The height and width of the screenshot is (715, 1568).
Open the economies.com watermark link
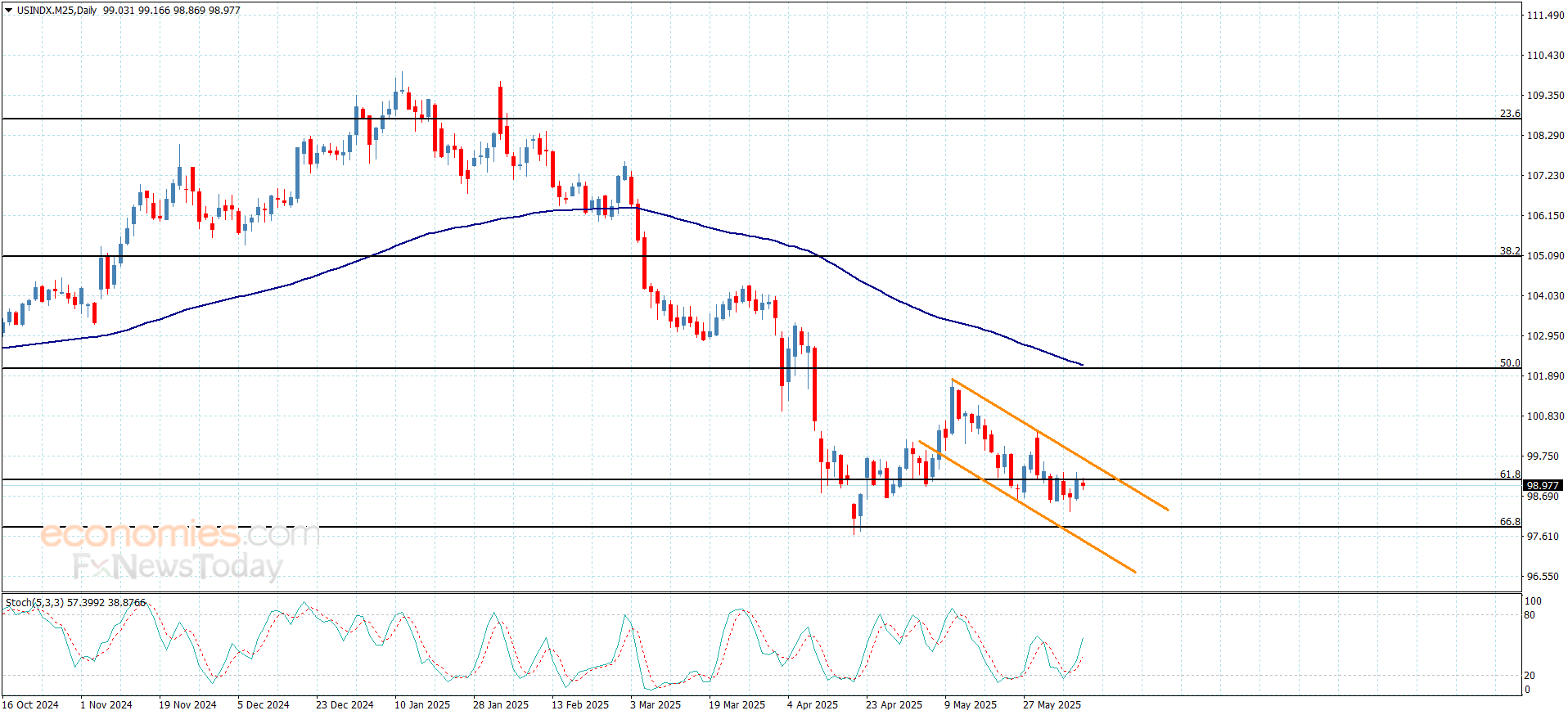click(x=180, y=534)
